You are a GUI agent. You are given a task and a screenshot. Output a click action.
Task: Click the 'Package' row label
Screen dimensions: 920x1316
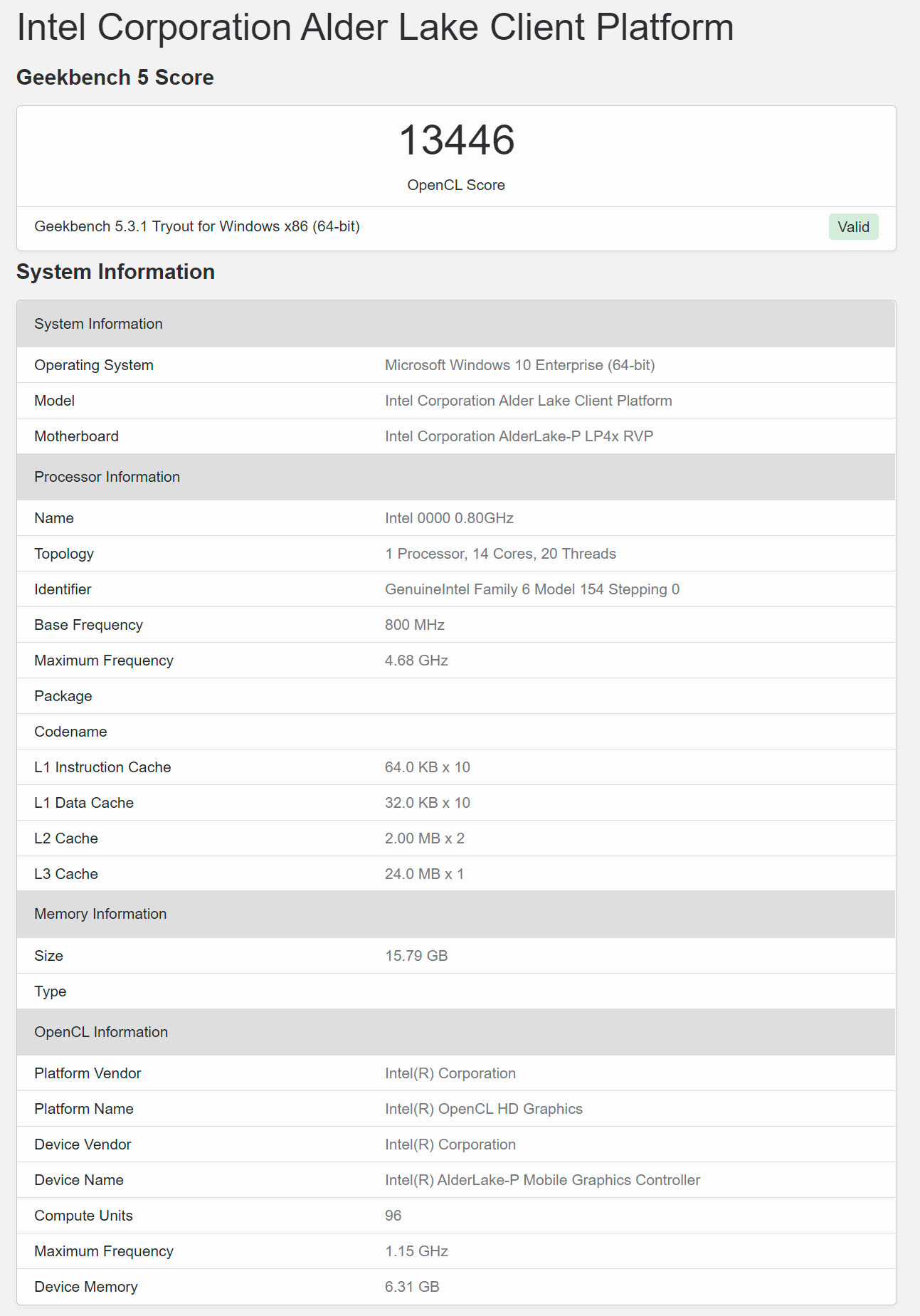tap(63, 696)
